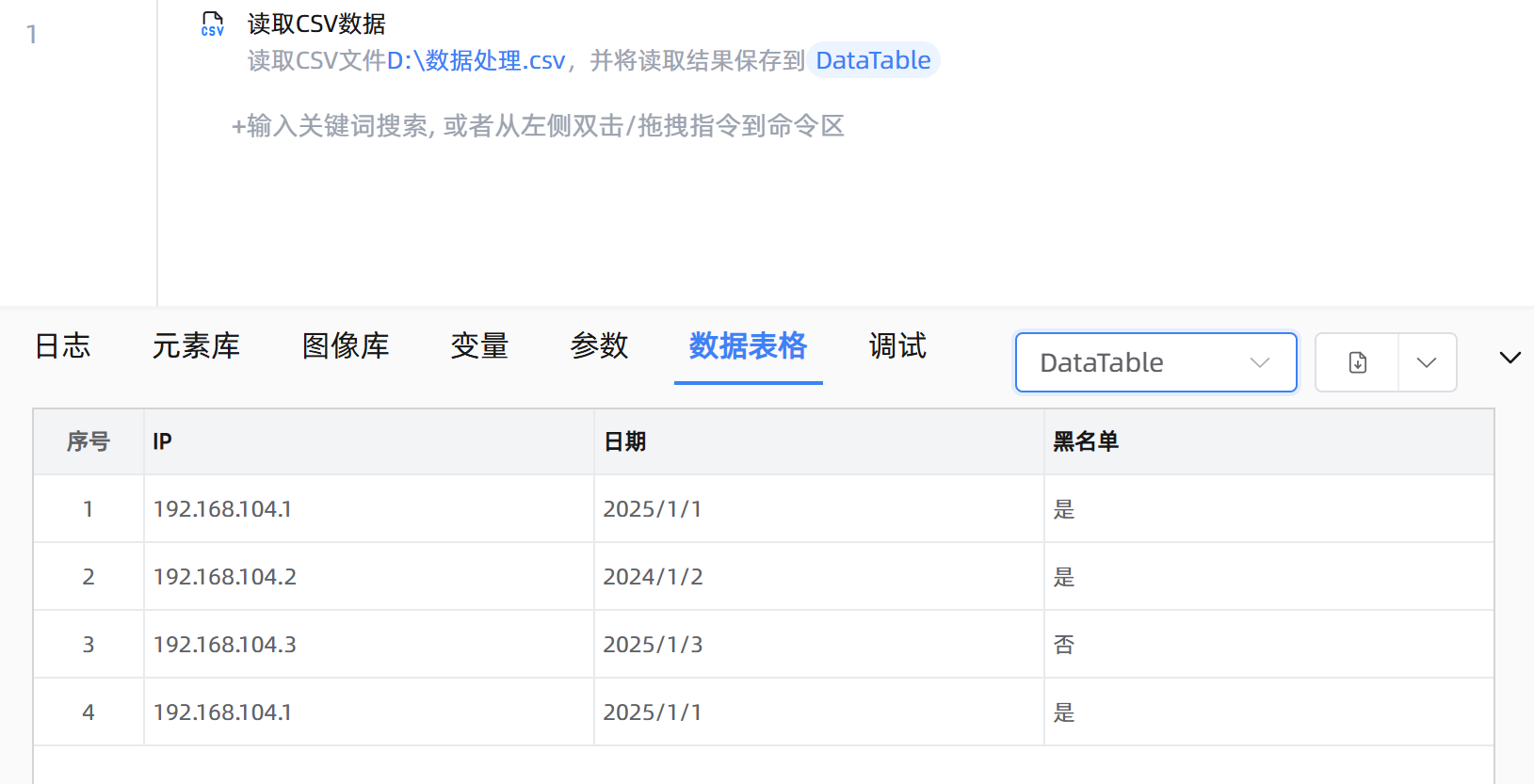The height and width of the screenshot is (784, 1534).
Task: Select cell with IP 192.168.104.2
Action: point(225,577)
